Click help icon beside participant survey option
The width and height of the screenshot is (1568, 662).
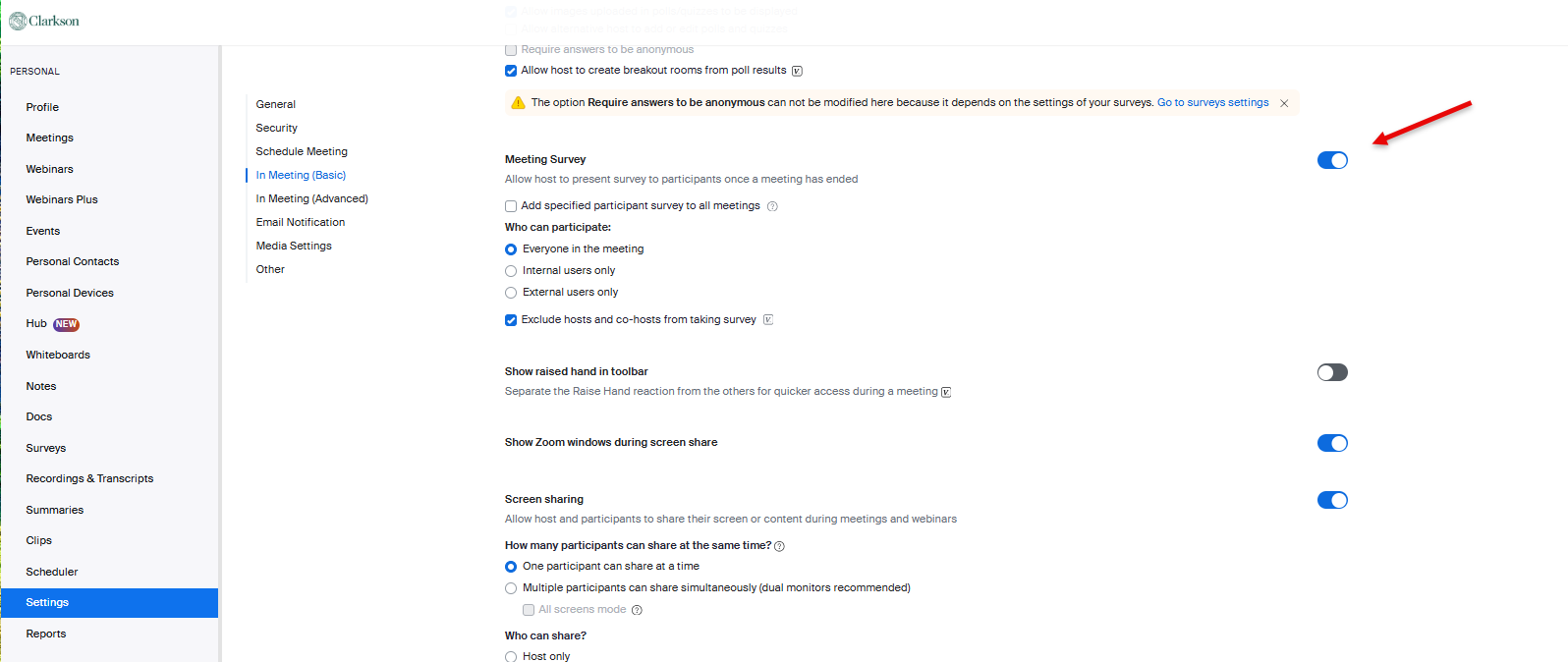pyautogui.click(x=772, y=206)
